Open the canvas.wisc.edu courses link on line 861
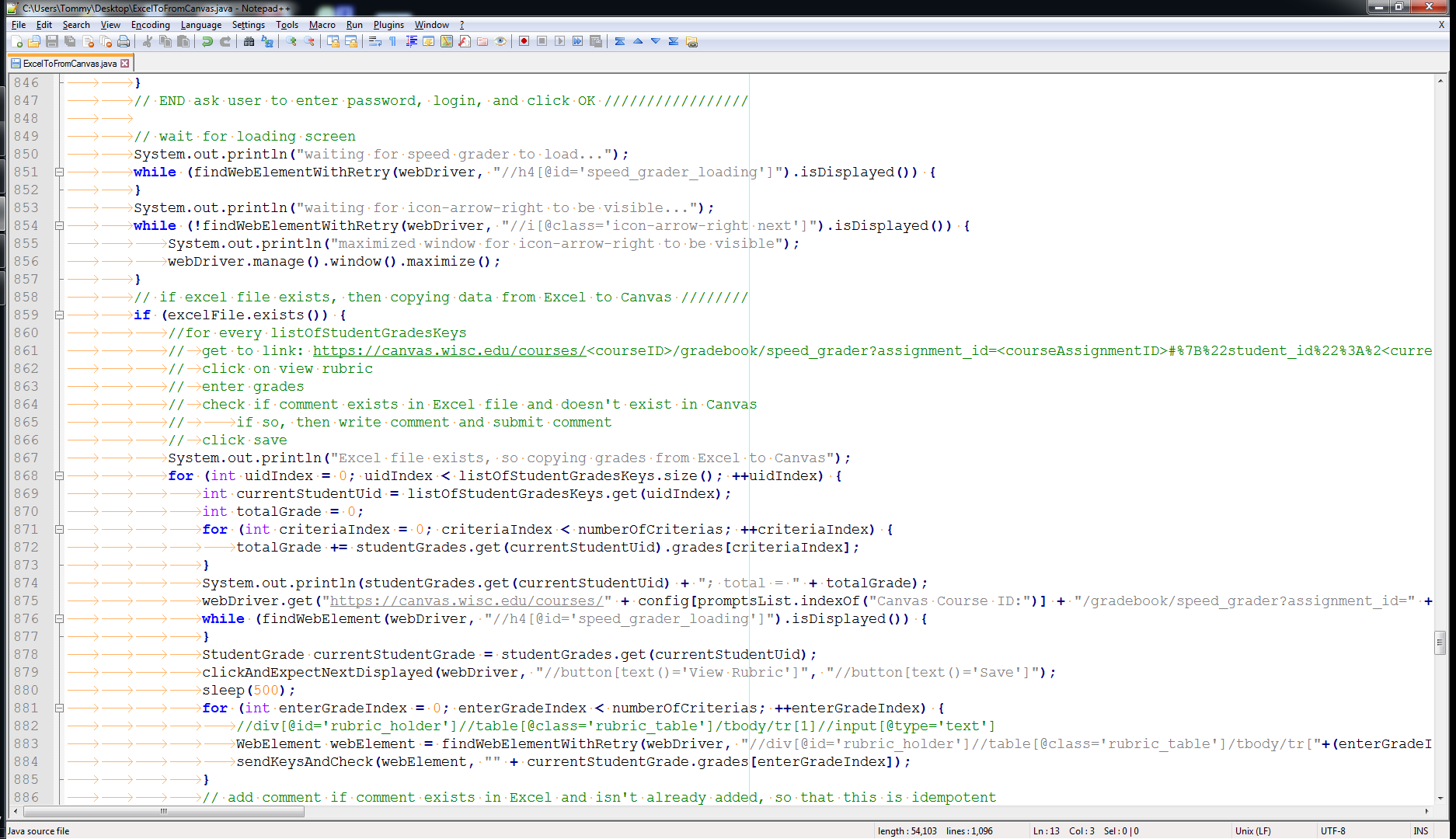 (448, 350)
